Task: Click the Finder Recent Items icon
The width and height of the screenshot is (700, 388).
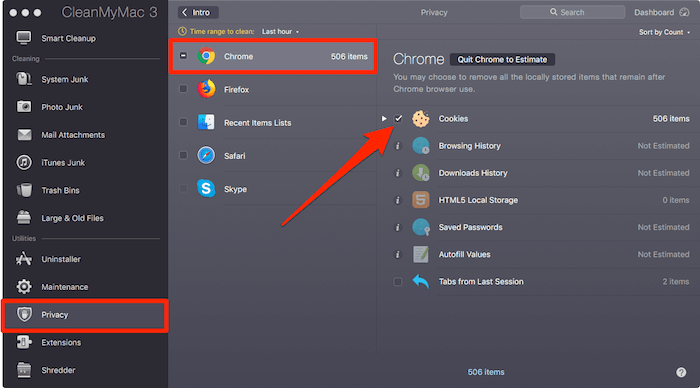Action: 206,122
